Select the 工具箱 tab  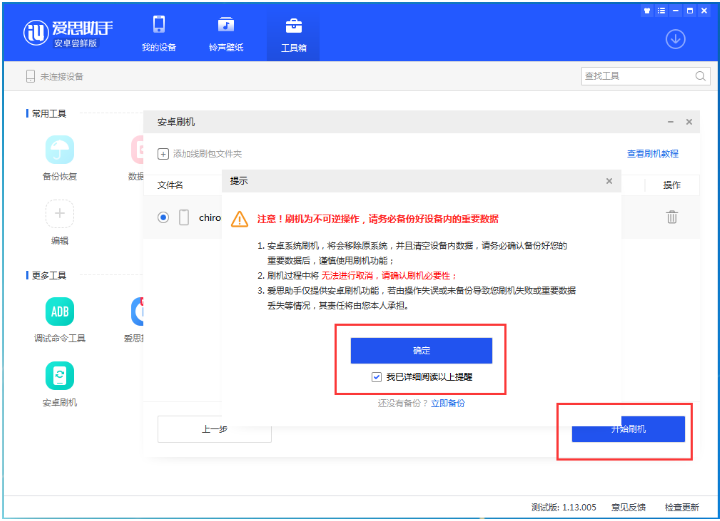coord(293,35)
